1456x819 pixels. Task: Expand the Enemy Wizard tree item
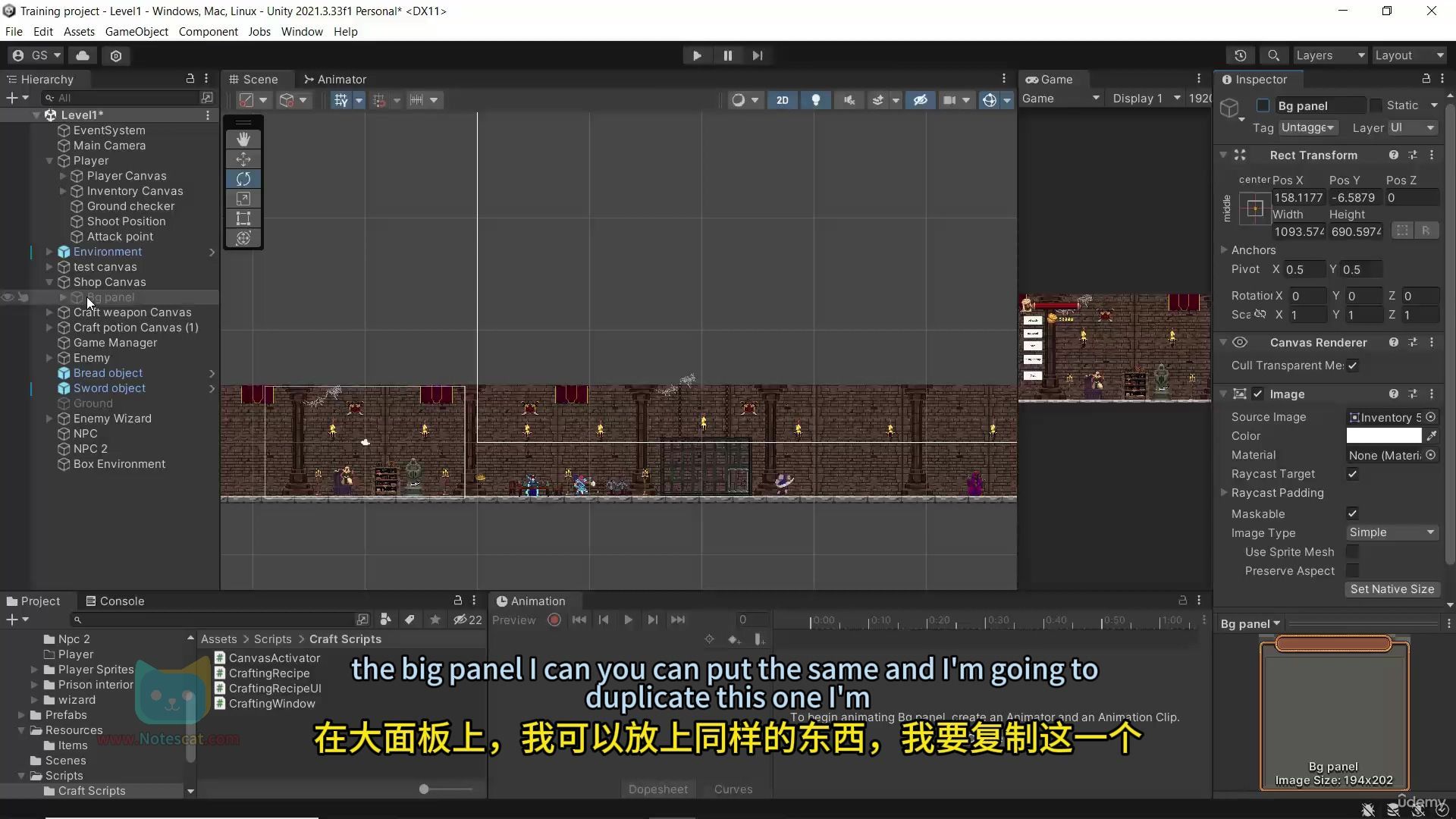[49, 419]
